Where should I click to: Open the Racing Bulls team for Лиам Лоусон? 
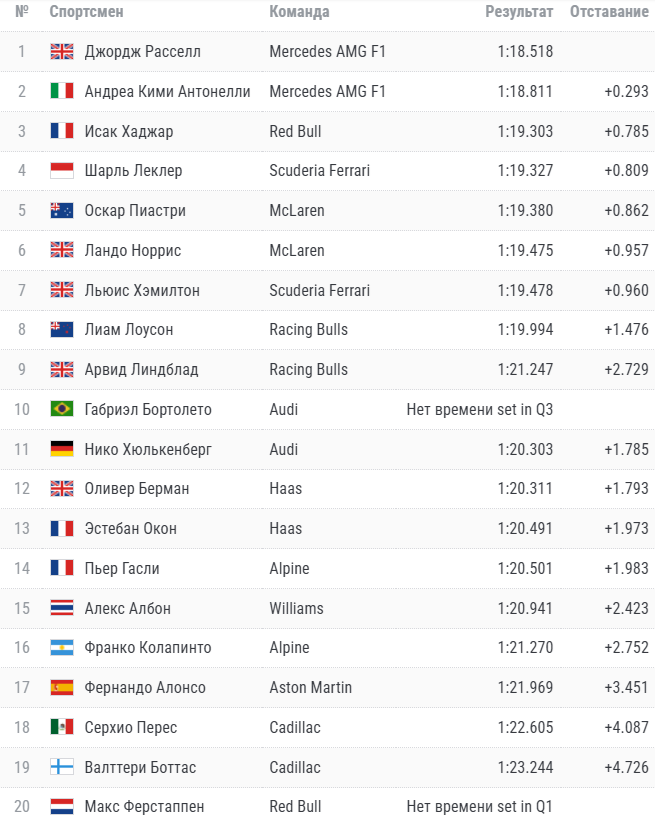pos(308,330)
